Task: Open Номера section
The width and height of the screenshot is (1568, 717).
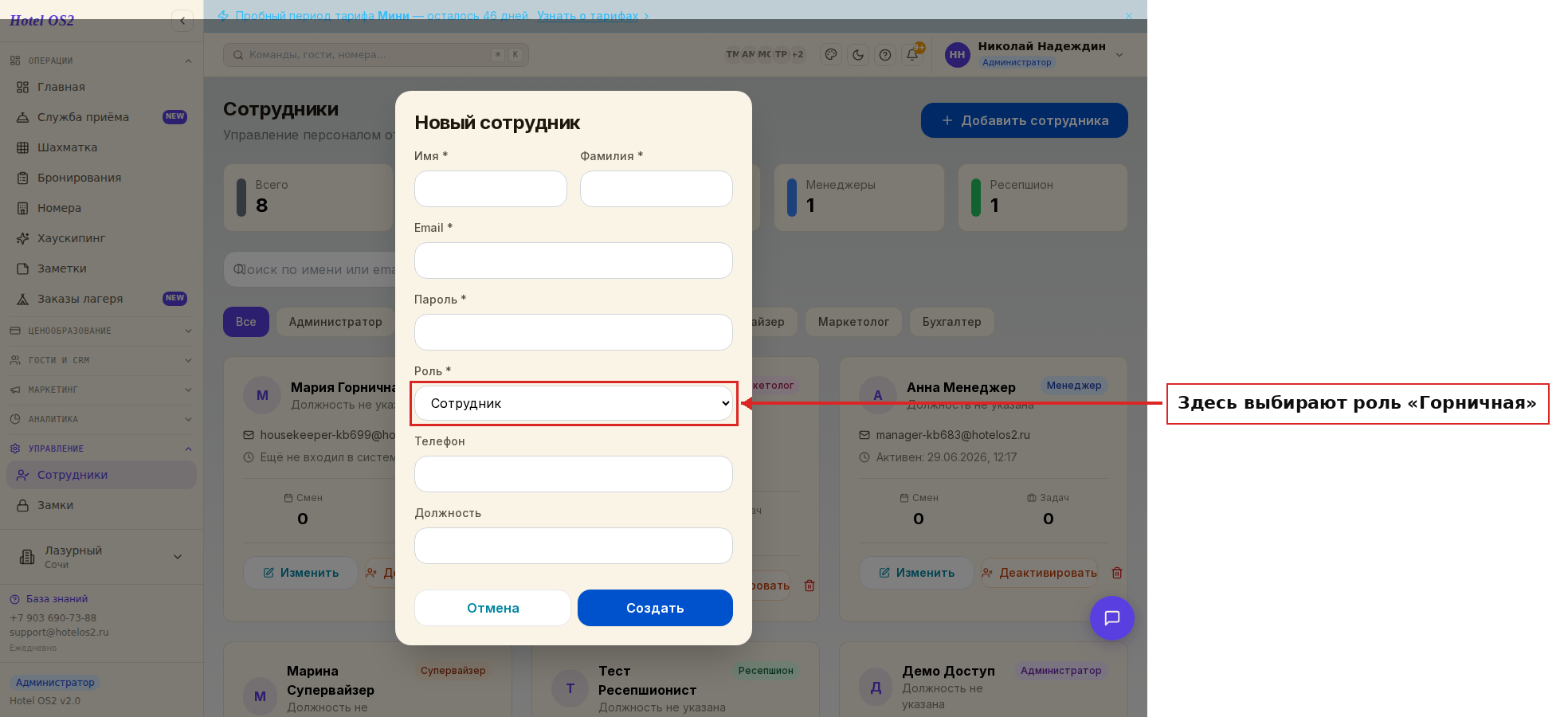Action: [101, 208]
